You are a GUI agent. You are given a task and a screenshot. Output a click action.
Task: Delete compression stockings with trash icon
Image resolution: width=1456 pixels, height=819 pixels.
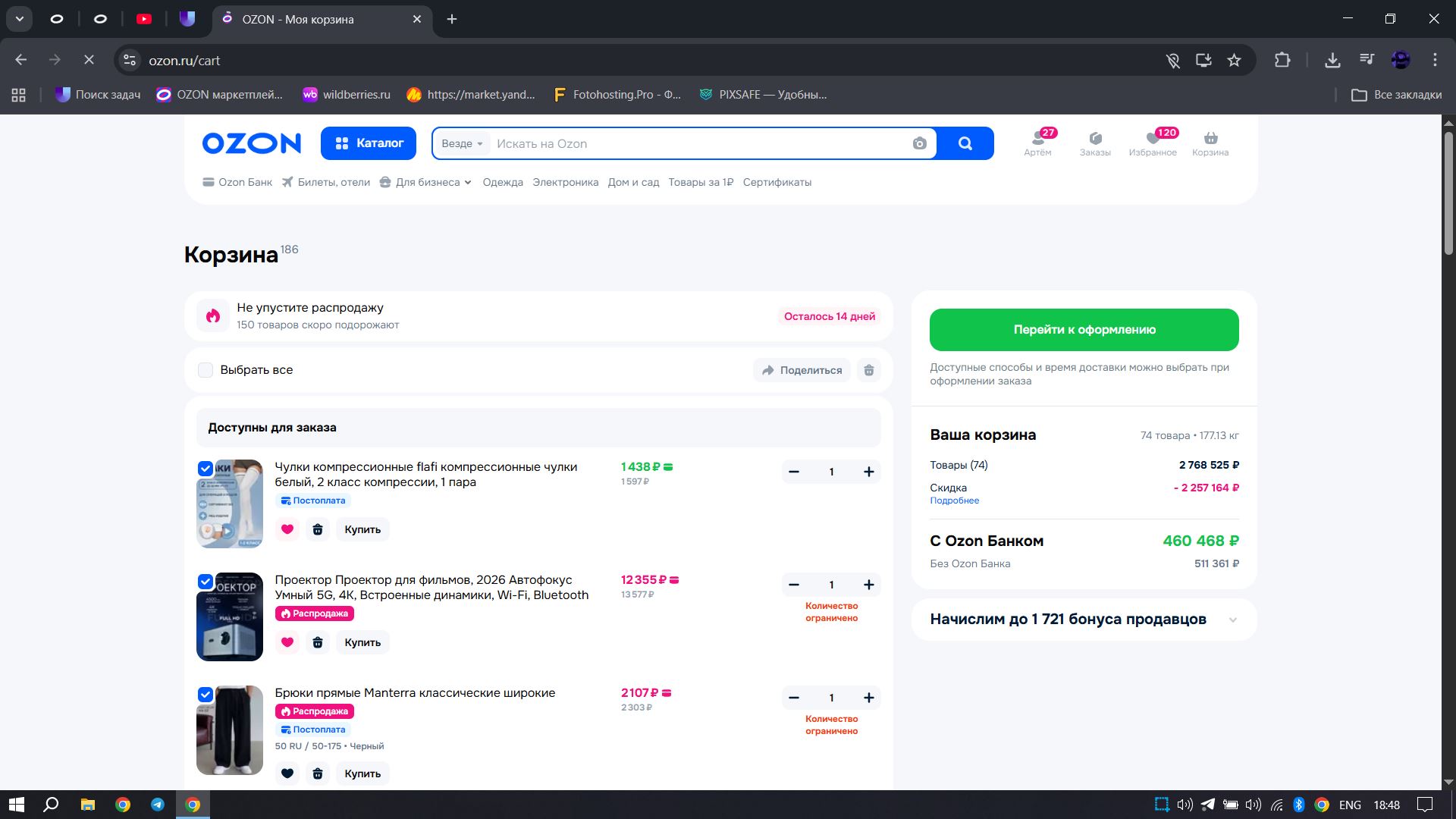[318, 529]
